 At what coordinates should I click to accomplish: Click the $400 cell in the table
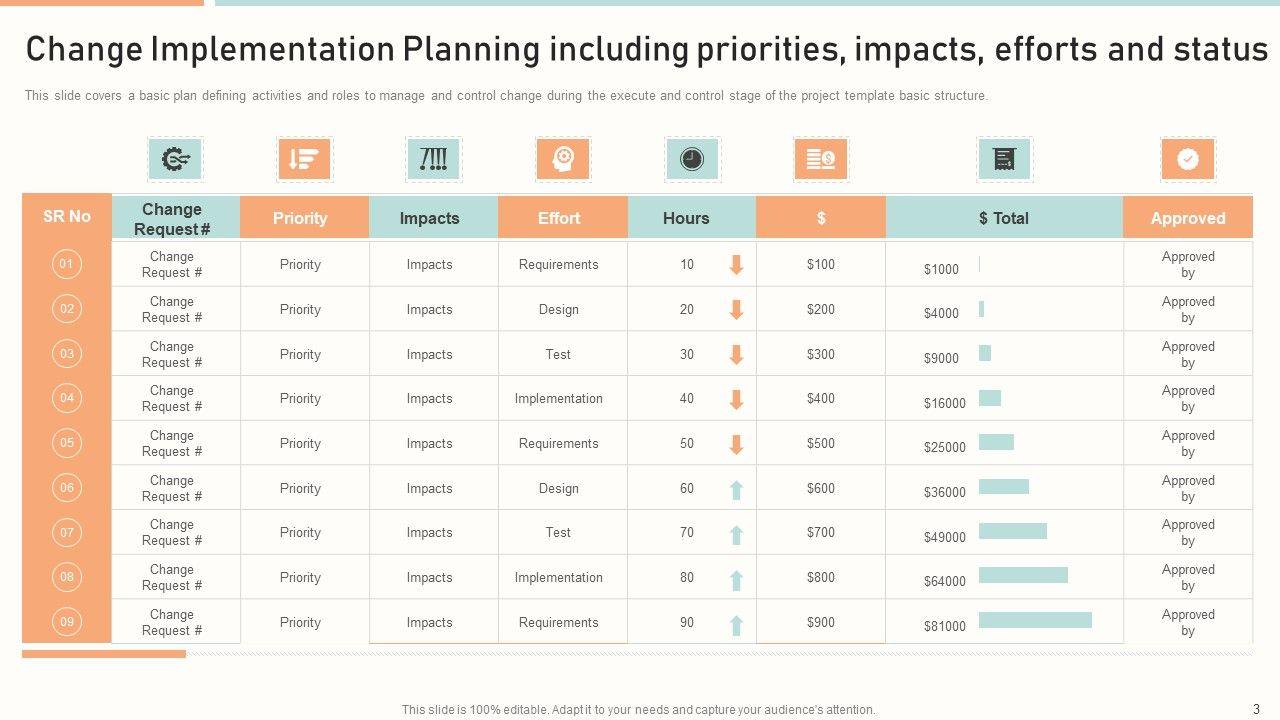pyautogui.click(x=821, y=398)
